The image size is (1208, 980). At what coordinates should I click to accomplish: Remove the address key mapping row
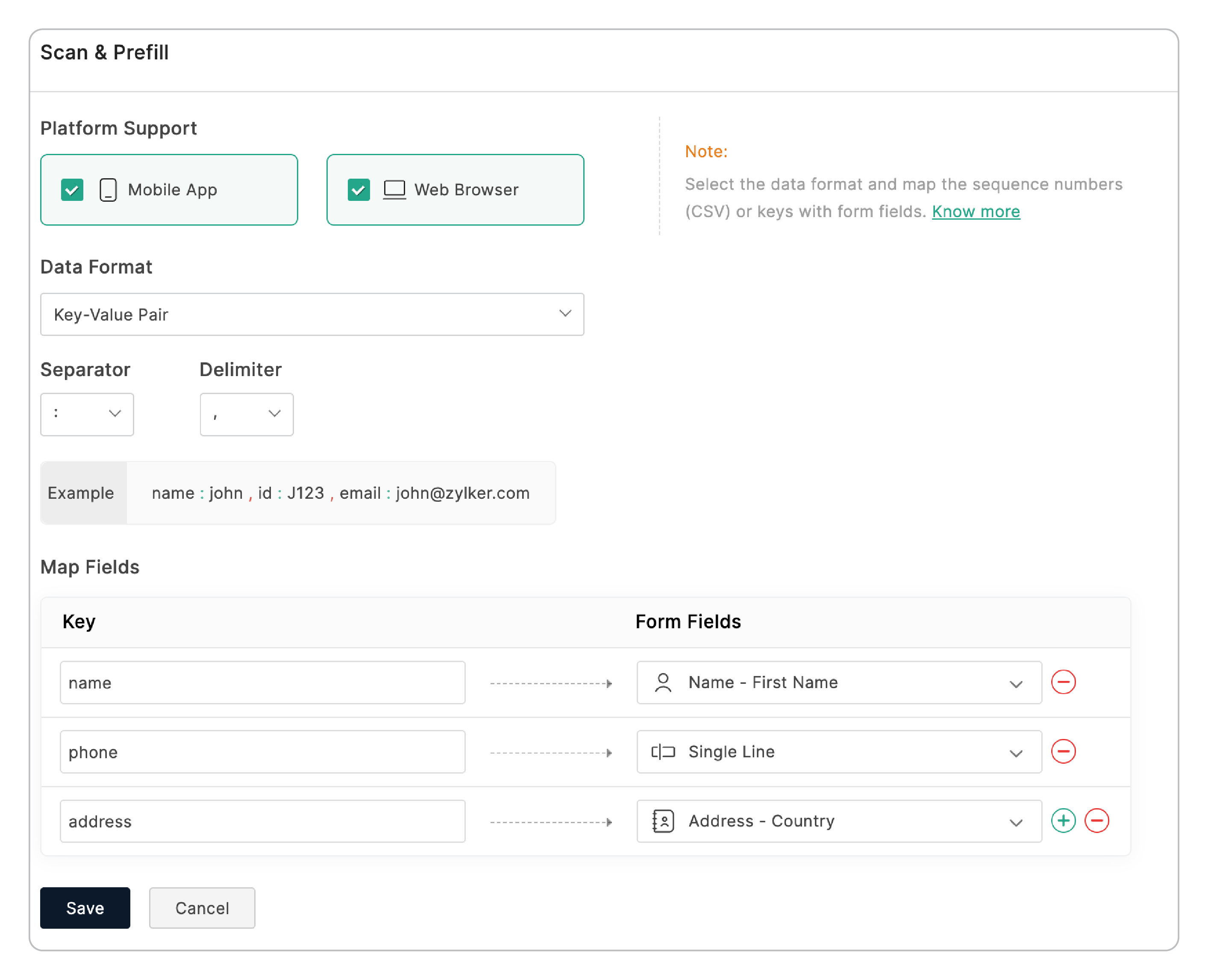(x=1097, y=821)
